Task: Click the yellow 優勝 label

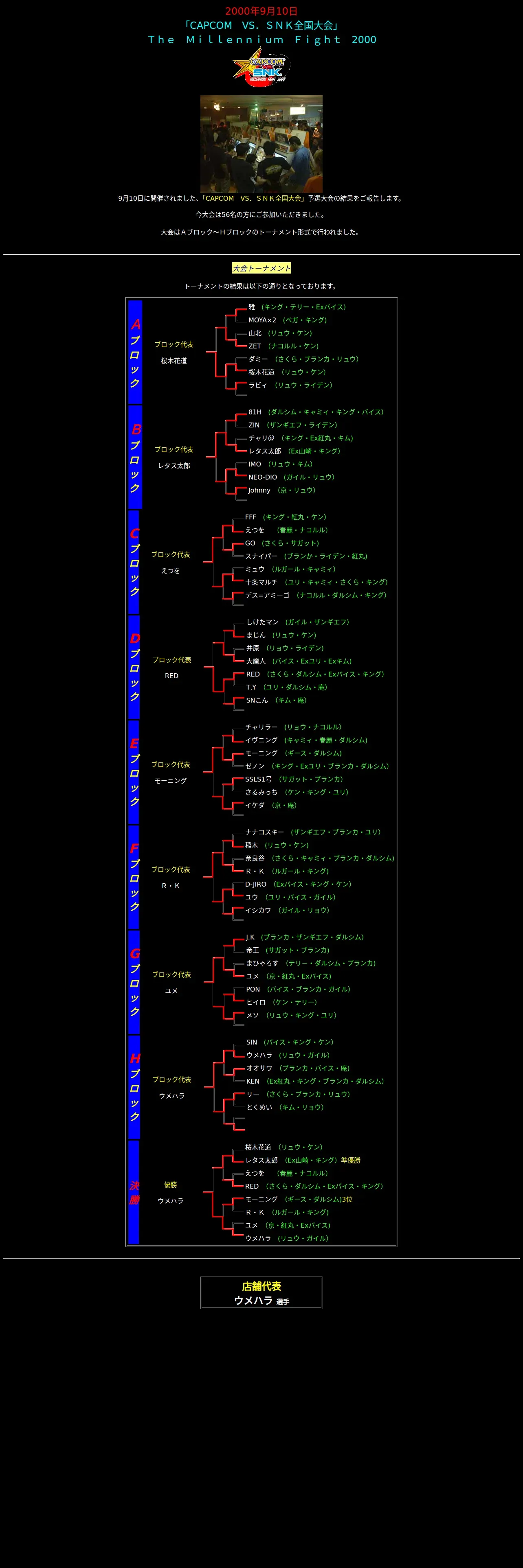Action: coord(171,1185)
